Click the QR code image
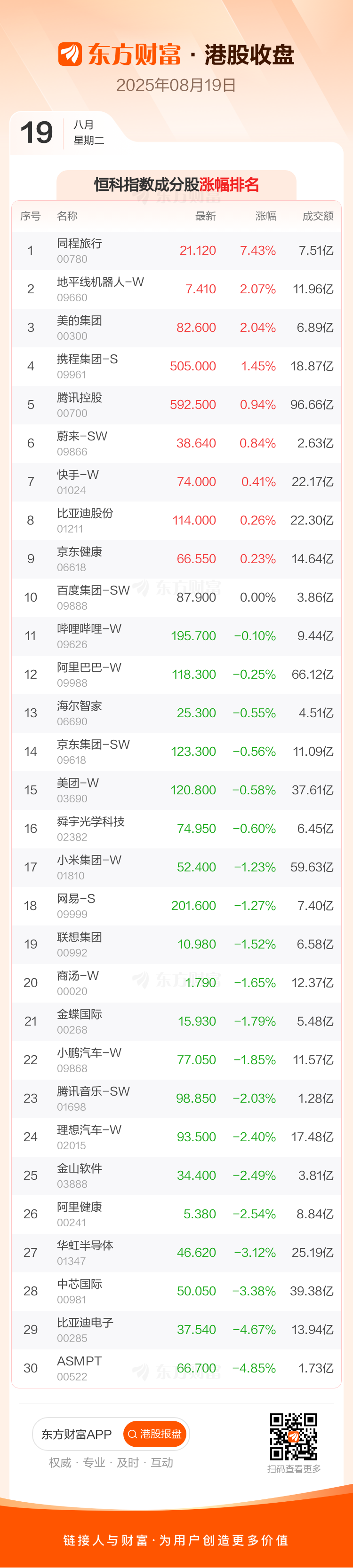Screen dimensions: 353x1568 point(293,1436)
